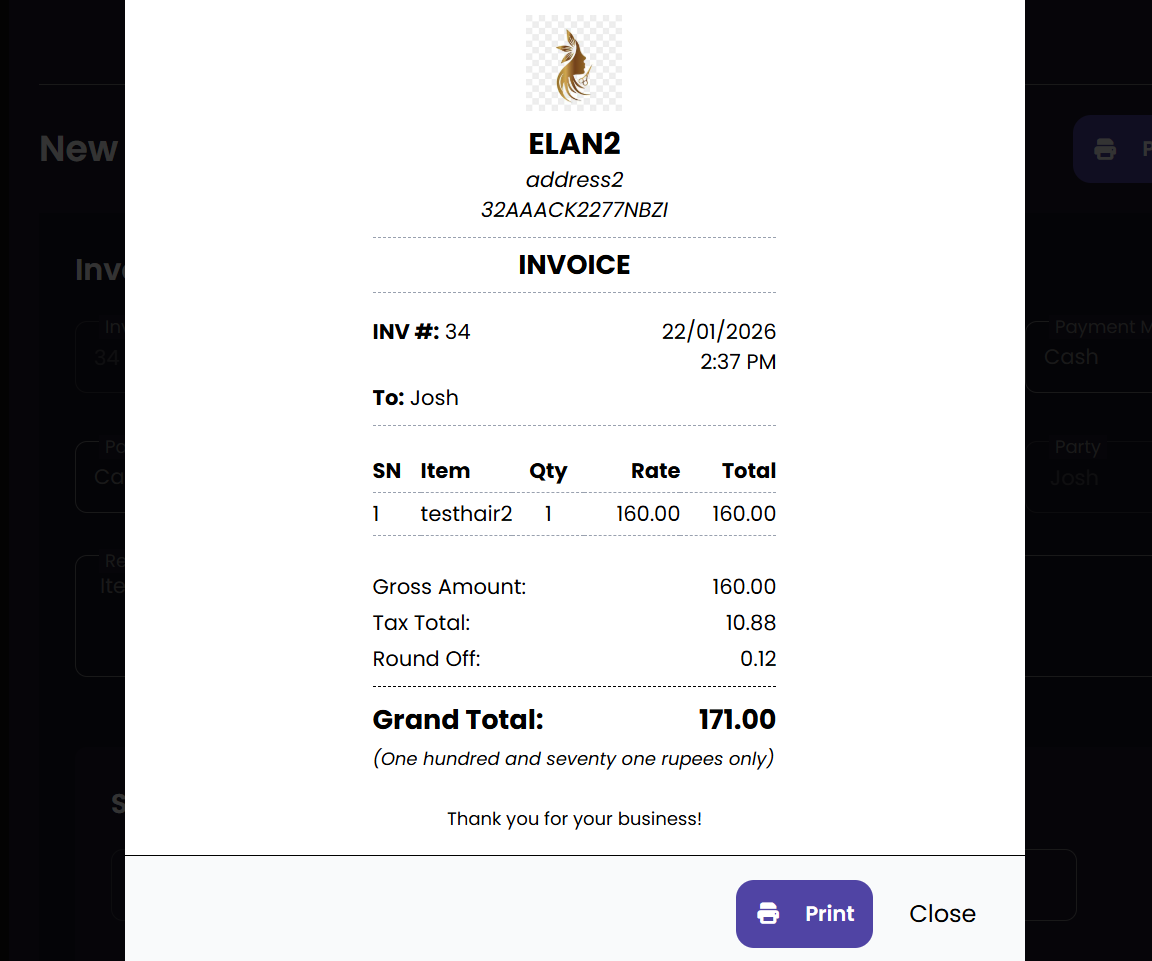Click the amount in words line
Image resolution: width=1152 pixels, height=961 pixels.
point(574,758)
